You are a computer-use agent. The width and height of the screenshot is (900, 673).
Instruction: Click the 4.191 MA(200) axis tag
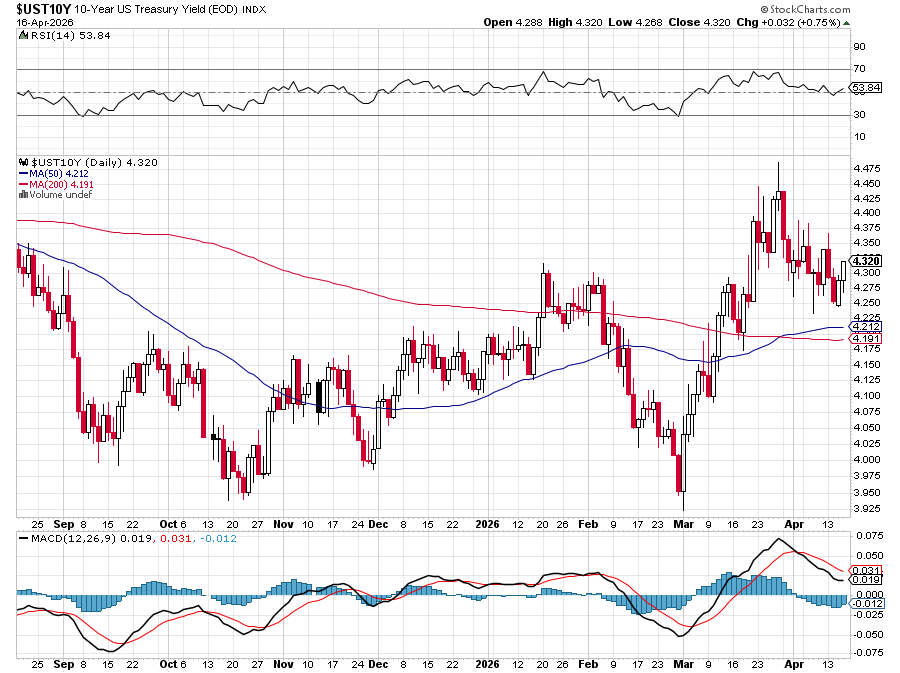point(866,340)
